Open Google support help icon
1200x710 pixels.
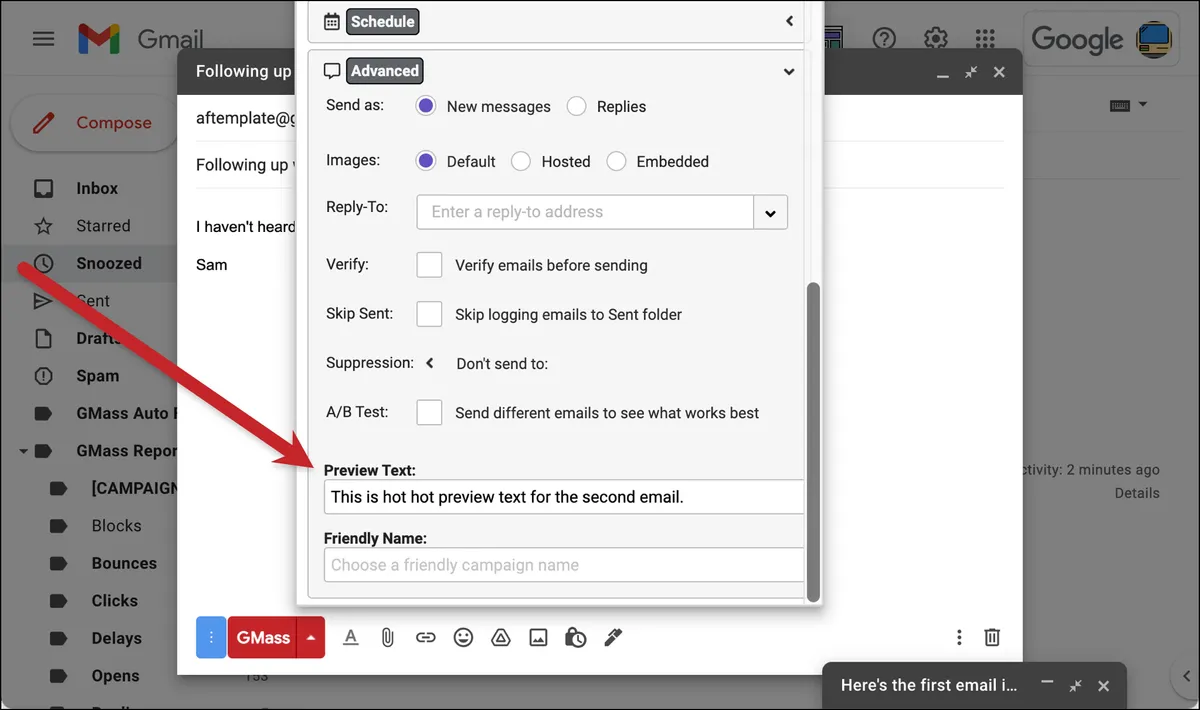[x=884, y=39]
